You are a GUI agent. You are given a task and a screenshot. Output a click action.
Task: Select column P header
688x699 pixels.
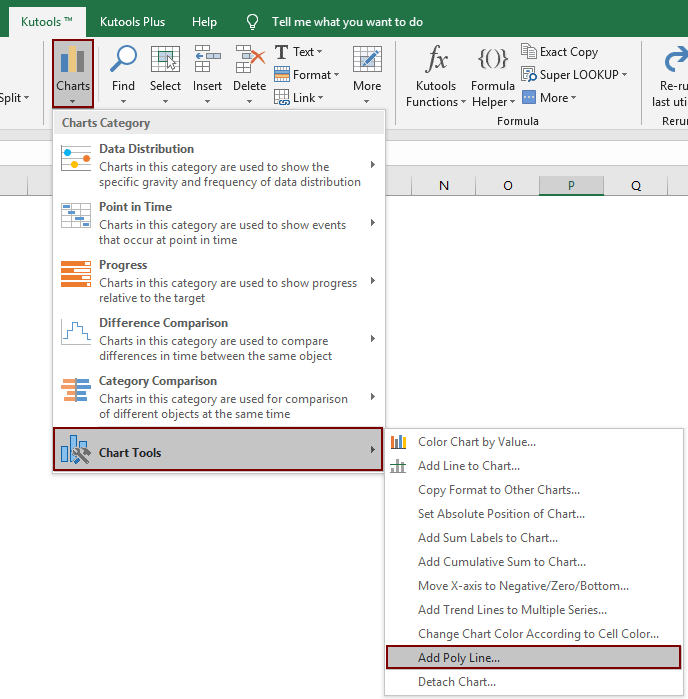(571, 185)
